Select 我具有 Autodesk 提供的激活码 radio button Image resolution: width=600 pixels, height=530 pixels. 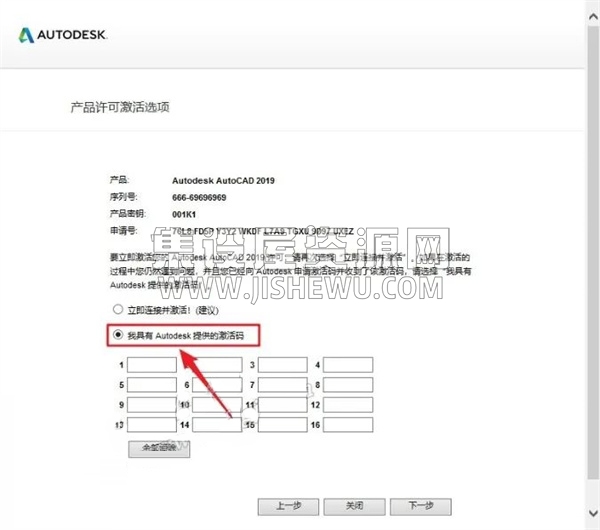pos(118,335)
